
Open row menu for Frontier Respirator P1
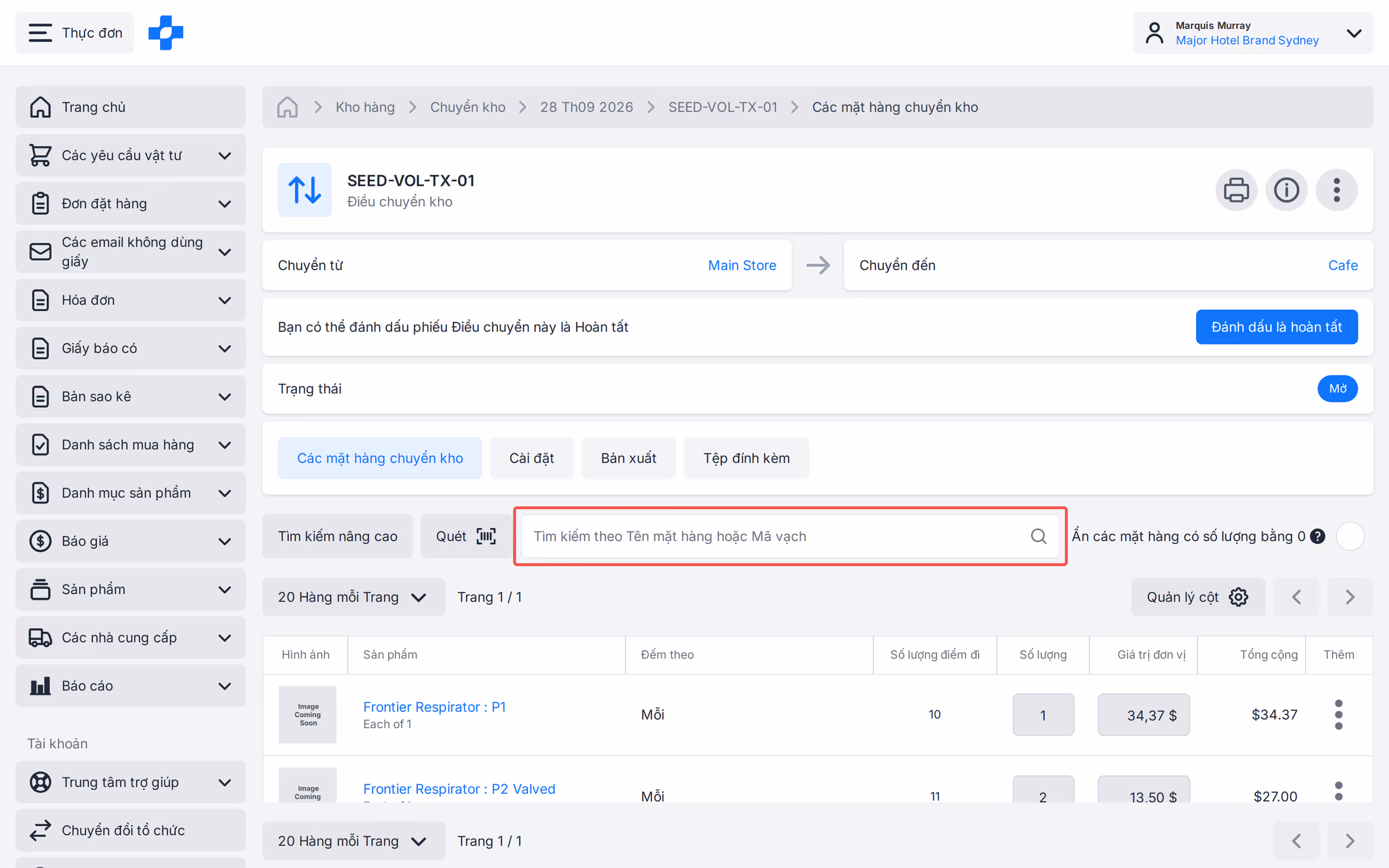pyautogui.click(x=1338, y=715)
